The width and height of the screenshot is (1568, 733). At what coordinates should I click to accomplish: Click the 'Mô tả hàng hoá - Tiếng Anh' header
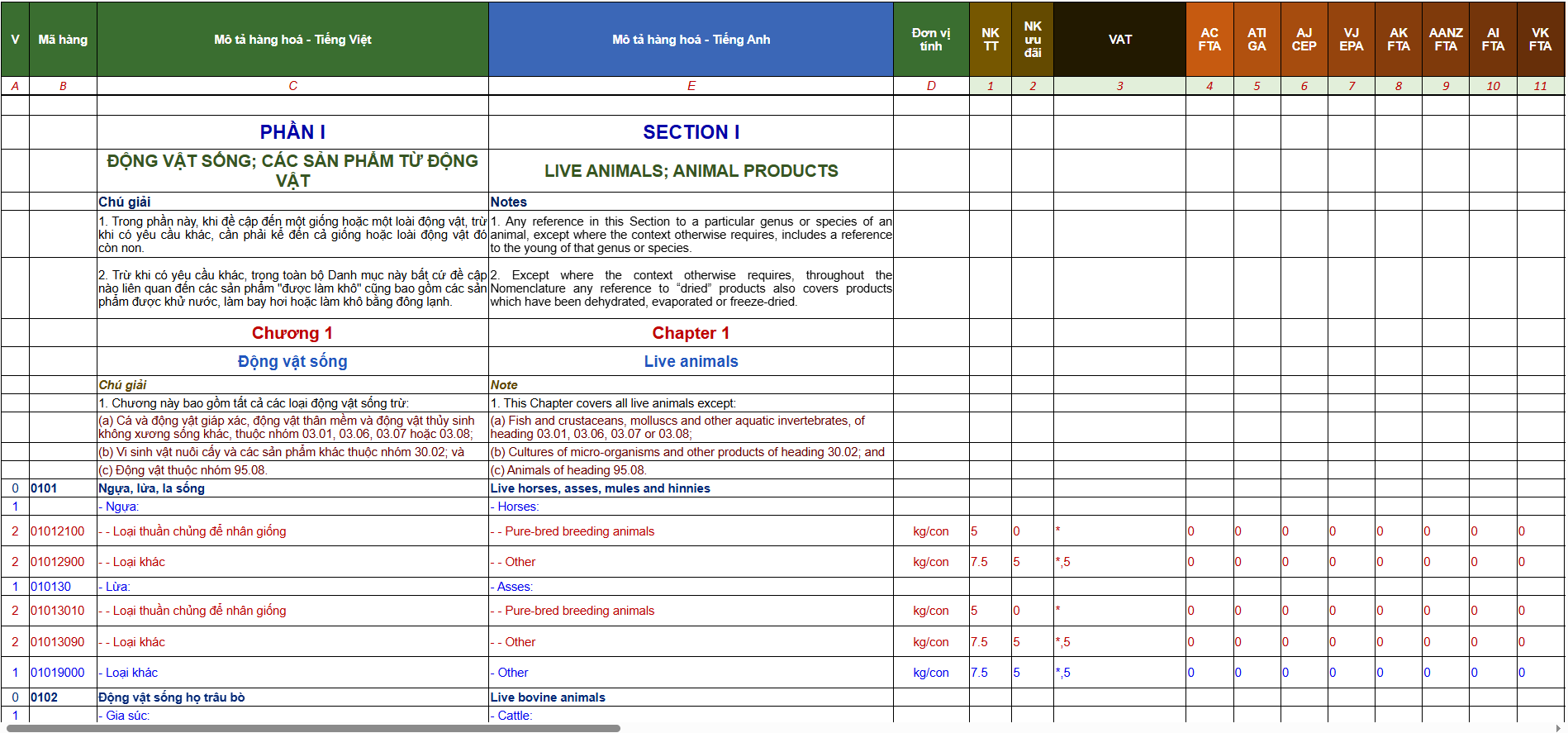tap(691, 39)
